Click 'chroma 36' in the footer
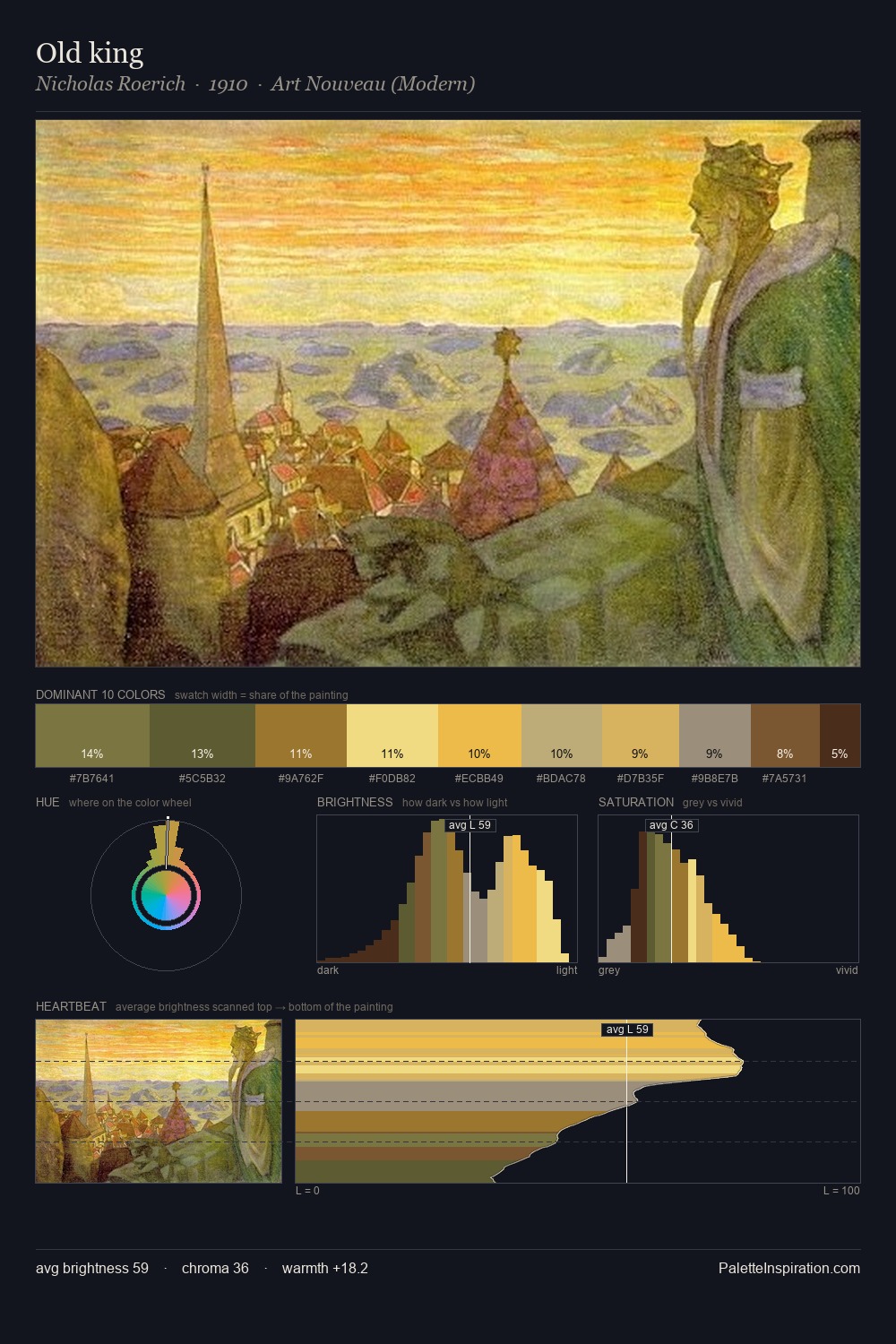This screenshot has height=1344, width=896. point(215,1268)
